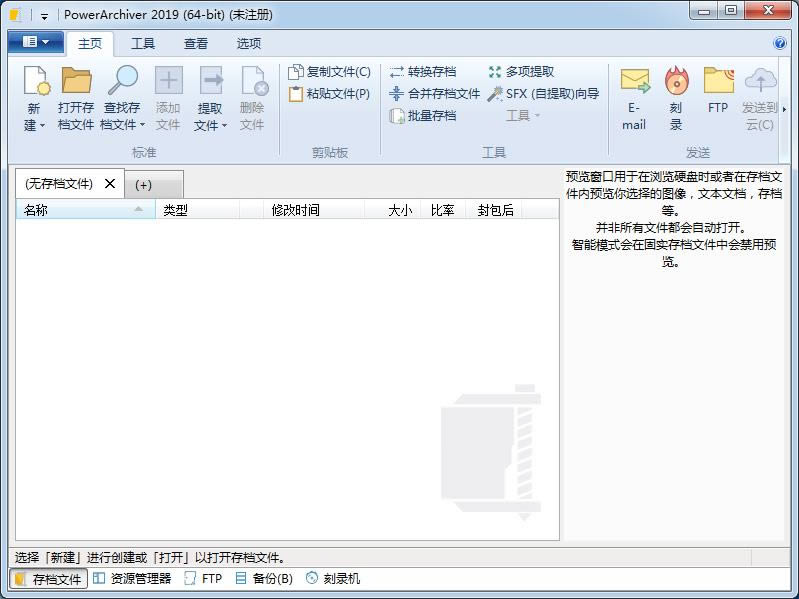Open the 新建 dropdown arrow
This screenshot has width=799, height=599.
point(42,125)
